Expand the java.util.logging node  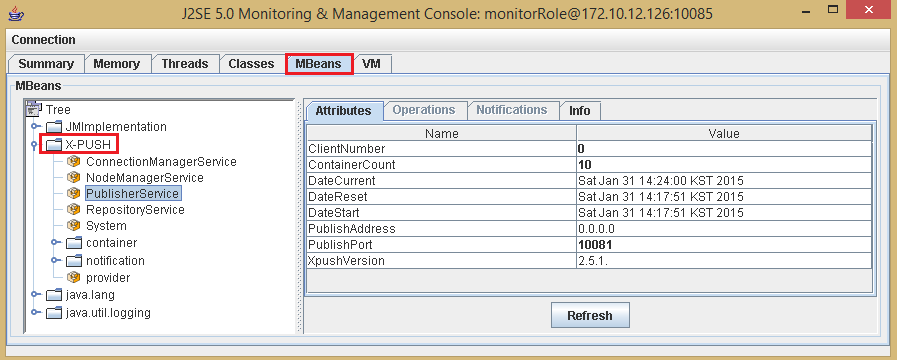point(35,312)
